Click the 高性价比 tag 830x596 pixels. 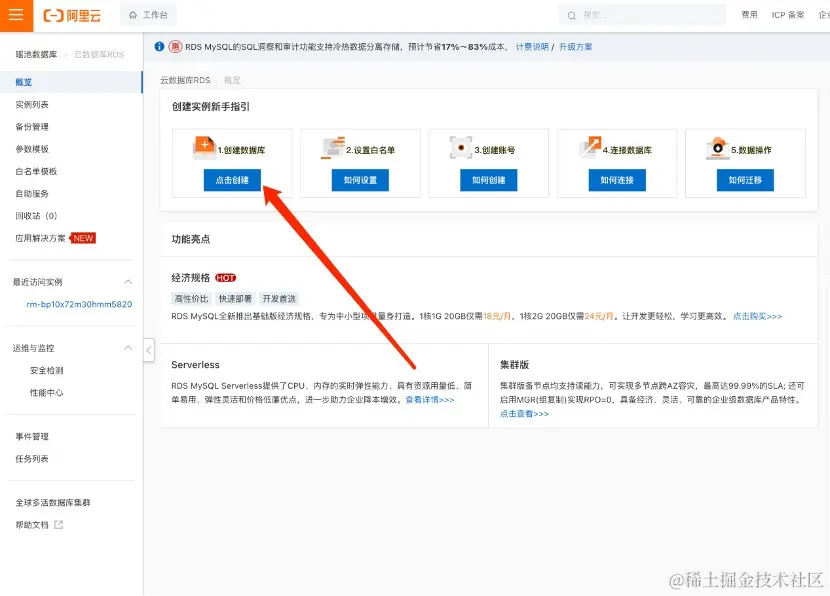click(x=191, y=299)
